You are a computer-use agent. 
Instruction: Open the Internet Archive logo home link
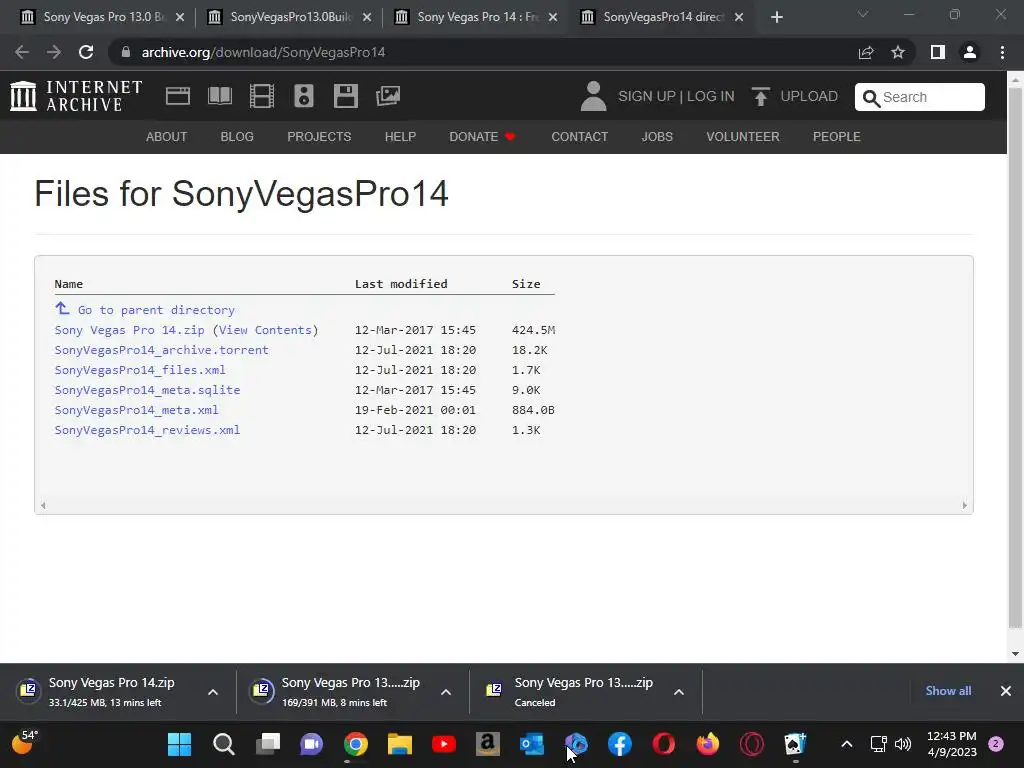(76, 96)
